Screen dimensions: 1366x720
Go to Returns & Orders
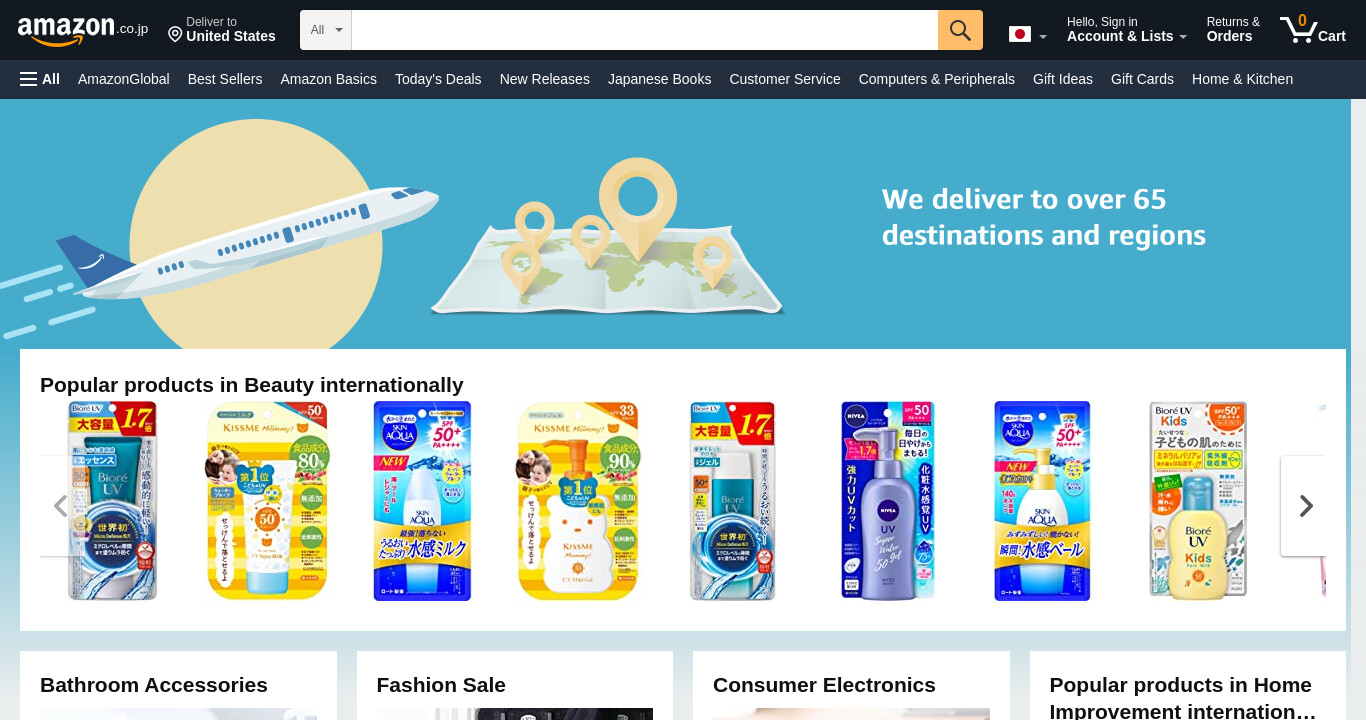pos(1233,29)
